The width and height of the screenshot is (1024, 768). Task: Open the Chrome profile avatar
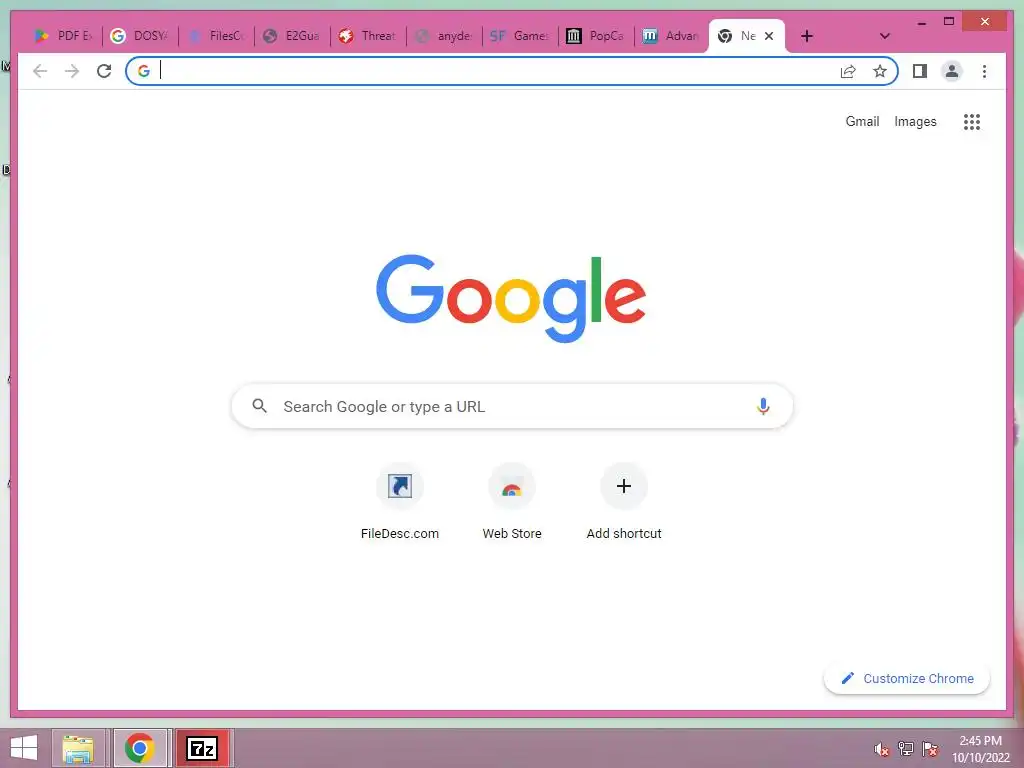coord(952,71)
